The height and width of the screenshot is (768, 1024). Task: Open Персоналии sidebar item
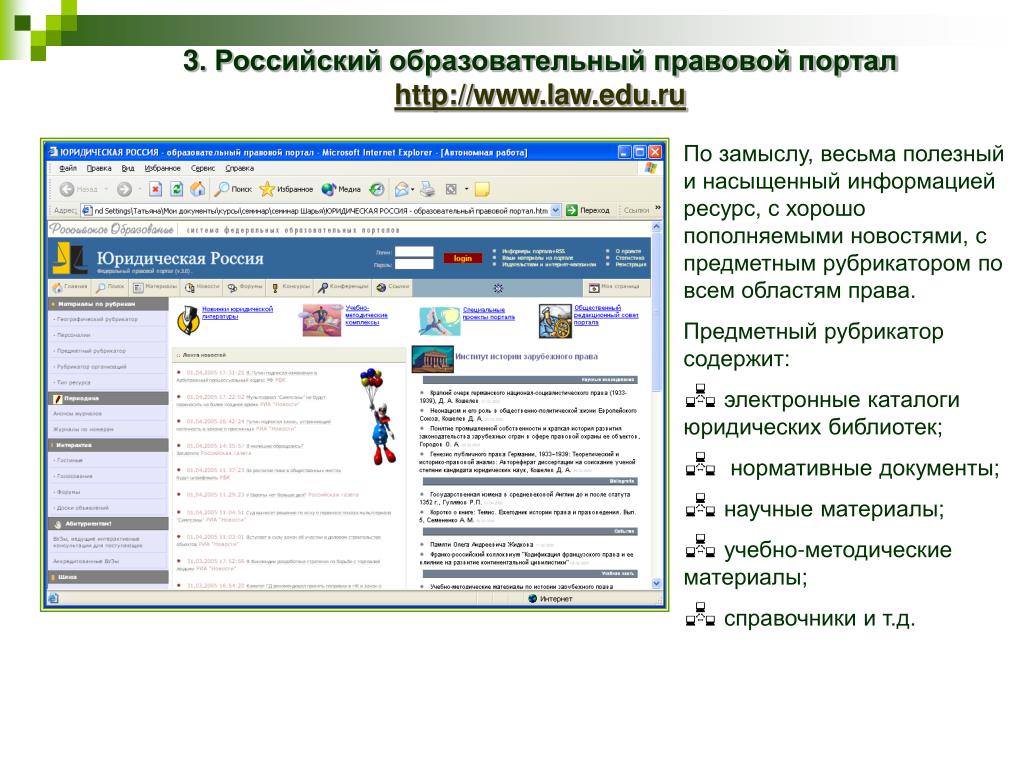pyautogui.click(x=73, y=335)
